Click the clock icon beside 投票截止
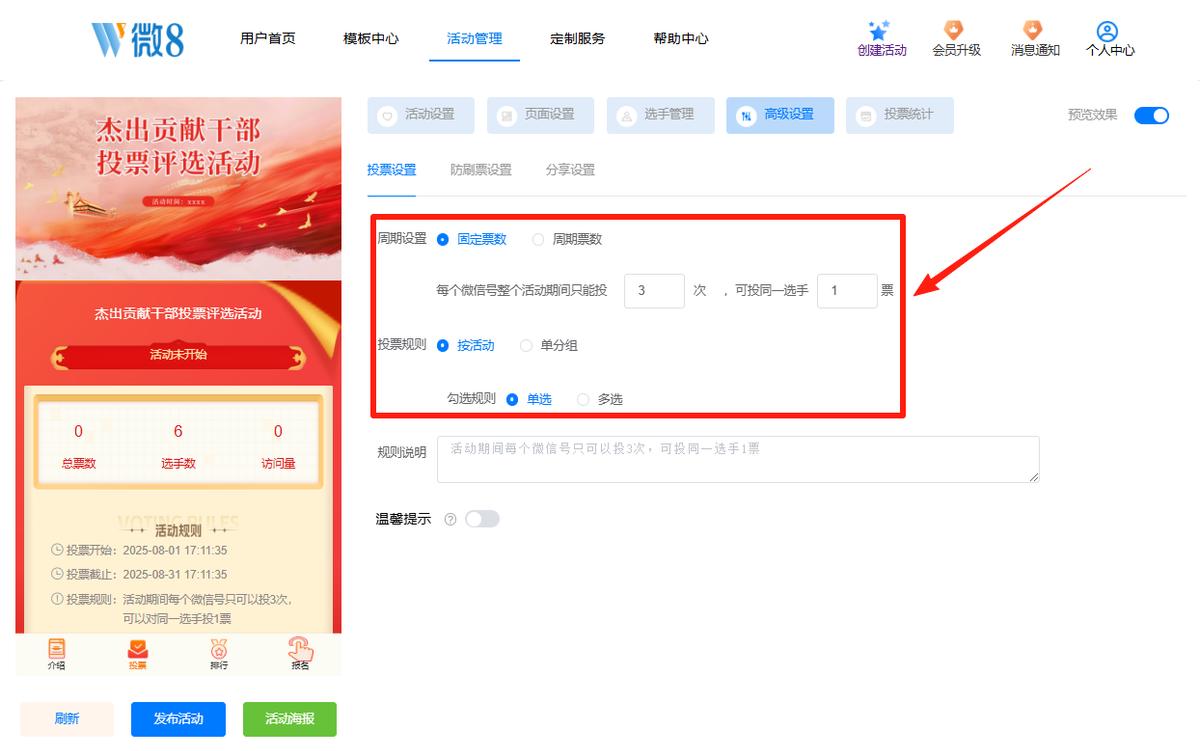Image resolution: width=1200 pixels, height=751 pixels. click(x=57, y=574)
